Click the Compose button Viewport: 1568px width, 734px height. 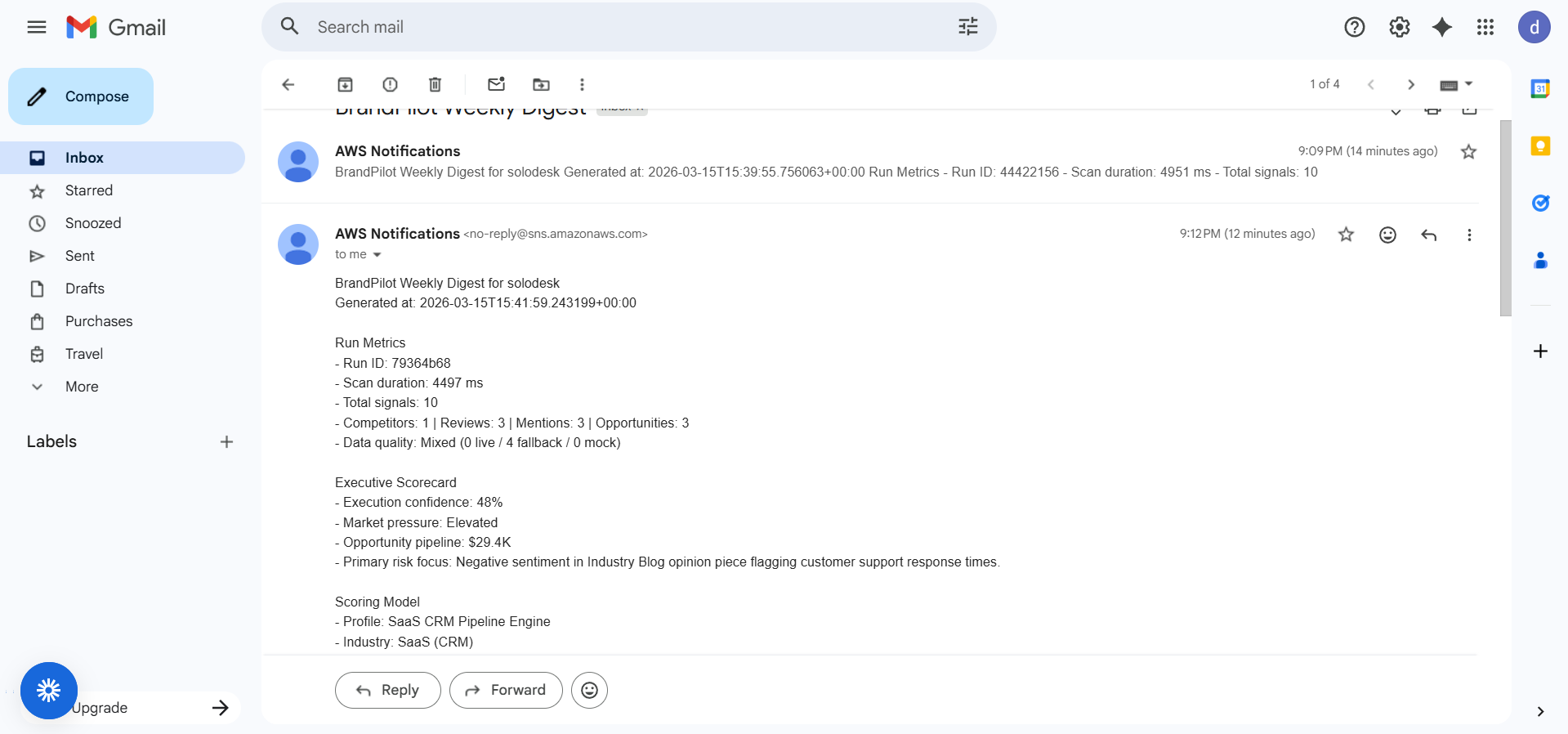coord(81,96)
